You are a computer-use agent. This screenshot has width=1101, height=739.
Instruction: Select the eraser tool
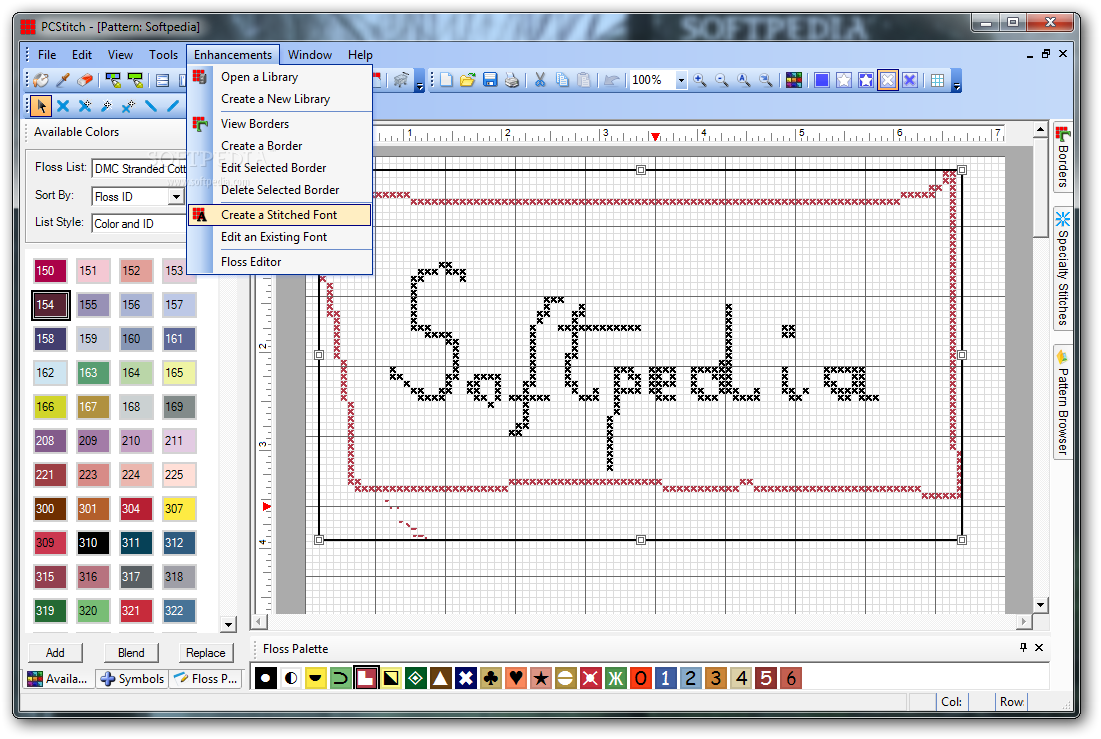coord(85,80)
